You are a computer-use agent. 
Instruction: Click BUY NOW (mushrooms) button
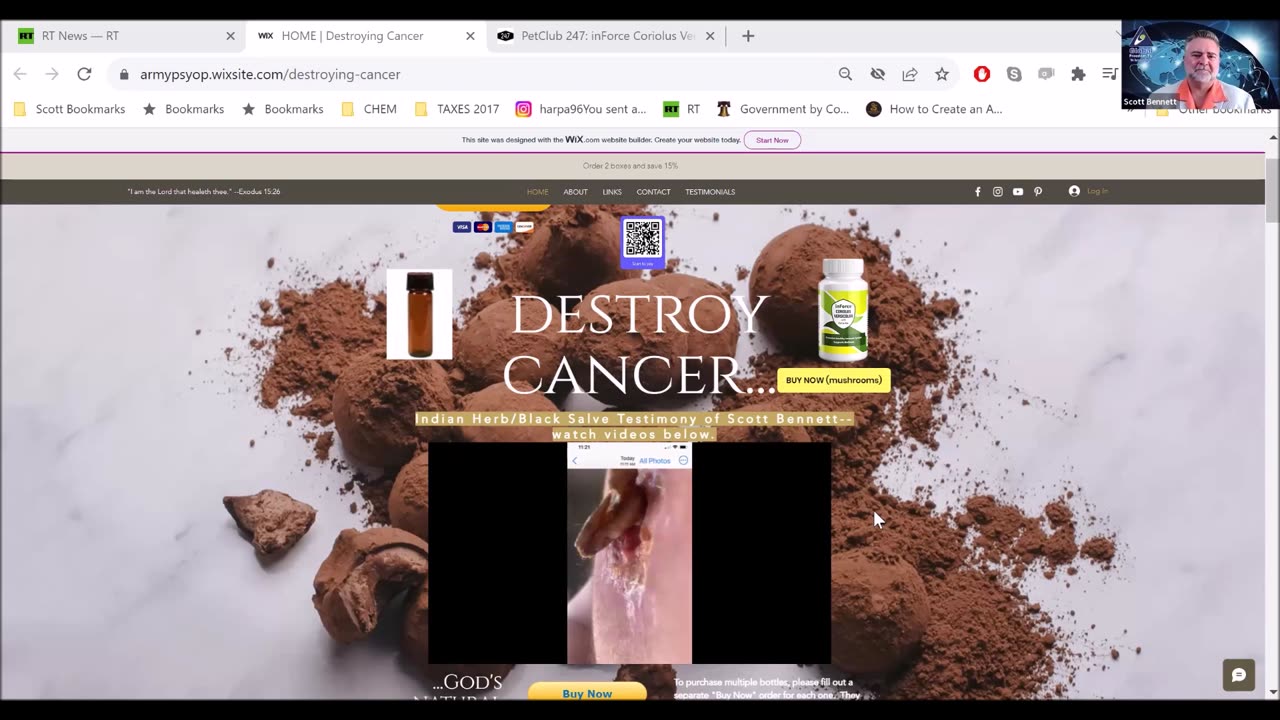tap(834, 380)
